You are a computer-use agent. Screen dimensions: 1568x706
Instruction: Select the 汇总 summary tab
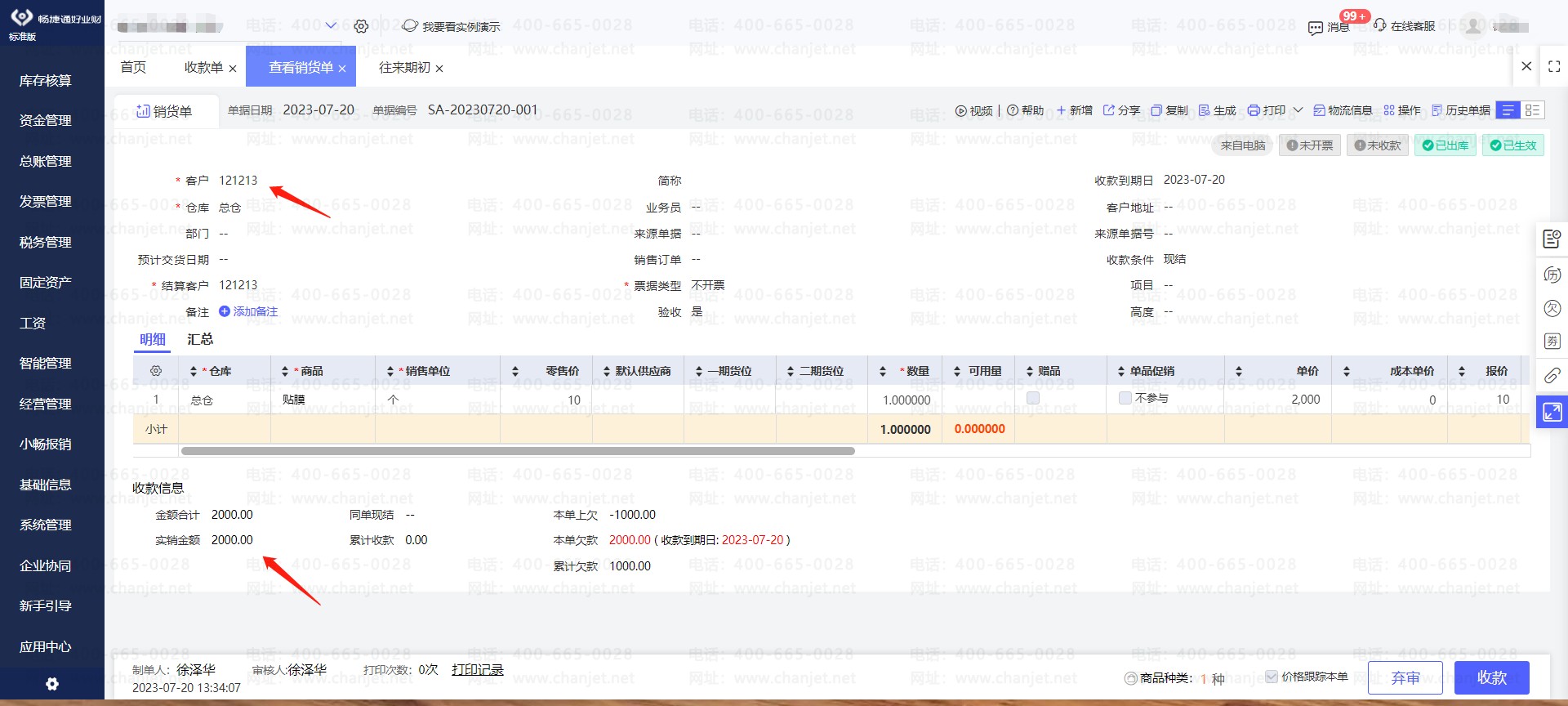200,339
